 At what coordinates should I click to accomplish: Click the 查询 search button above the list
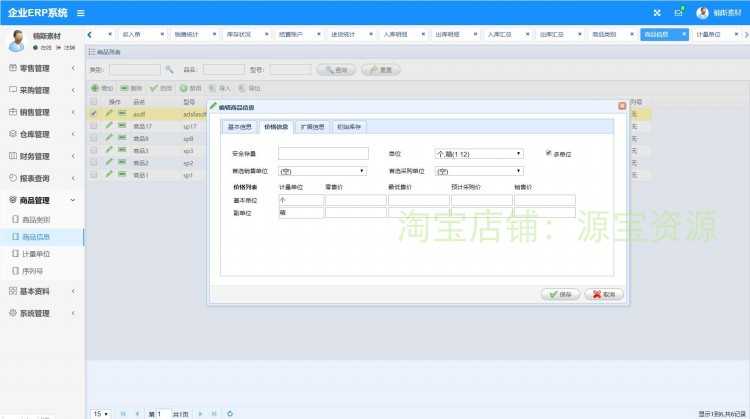coord(336,70)
